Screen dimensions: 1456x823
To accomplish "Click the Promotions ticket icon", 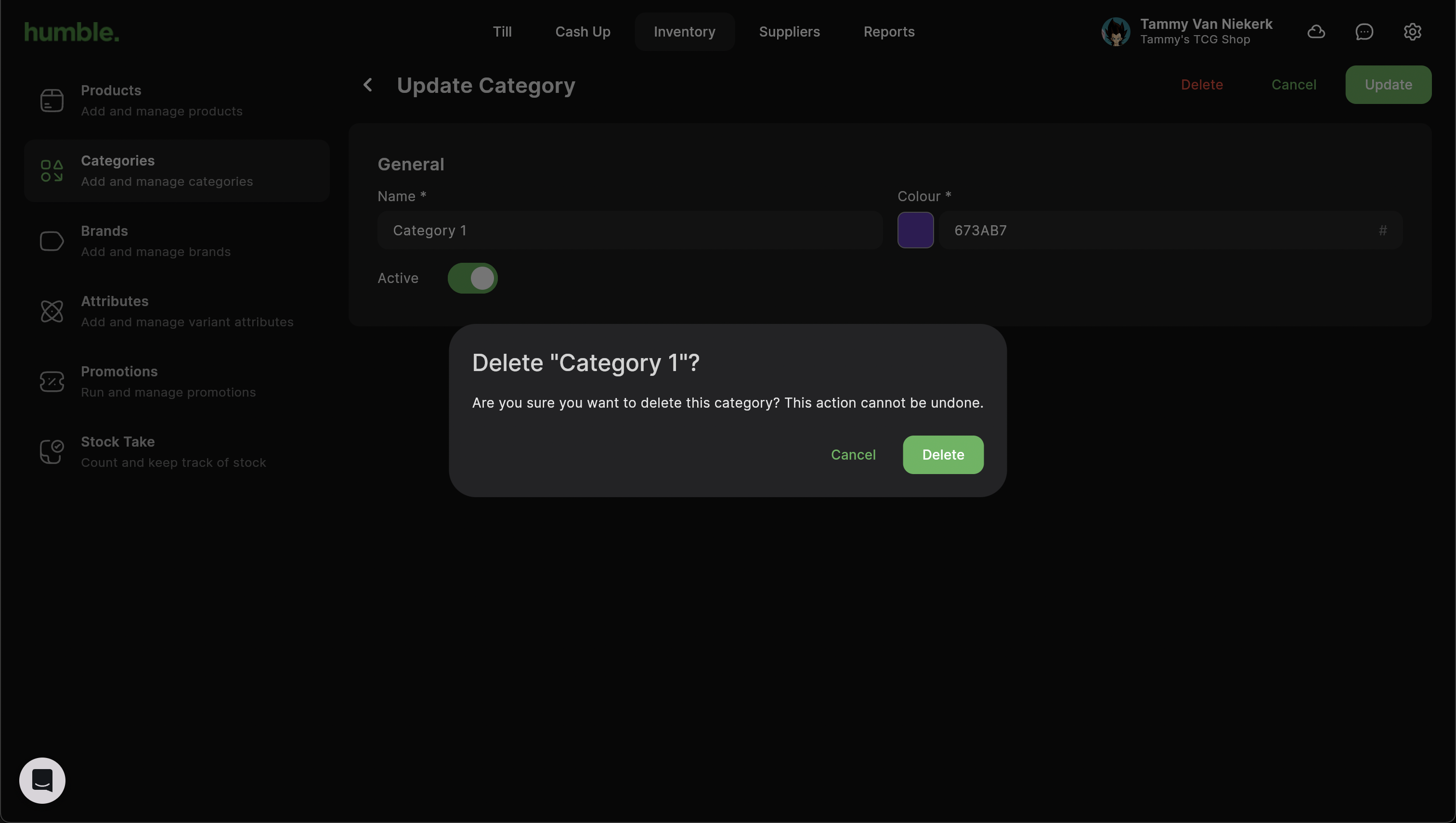I will pyautogui.click(x=52, y=382).
